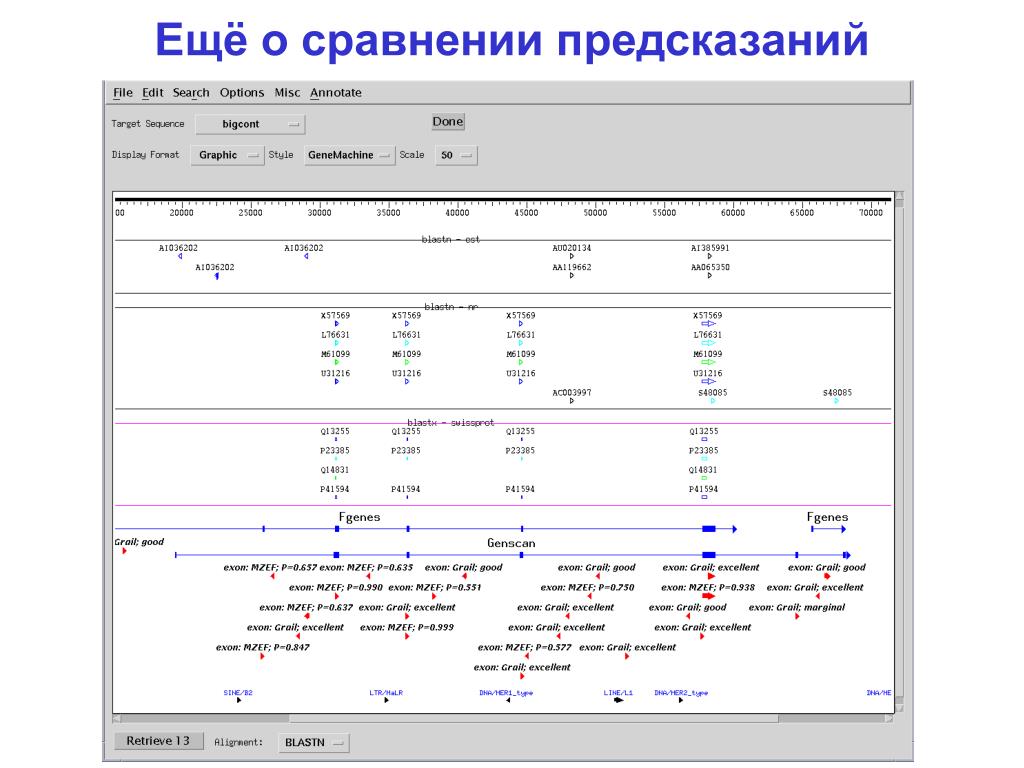Click the 'exon: MZEF; P=0.577' label

click(x=524, y=647)
